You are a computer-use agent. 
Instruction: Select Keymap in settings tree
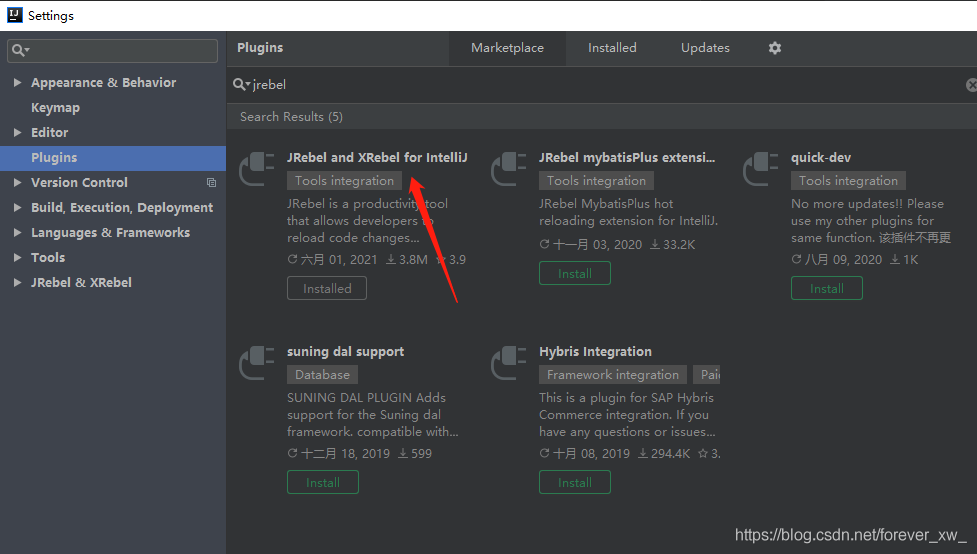click(x=55, y=108)
